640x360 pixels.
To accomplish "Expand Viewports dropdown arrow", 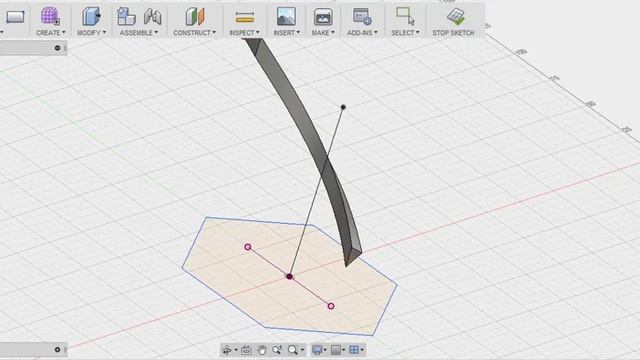I will point(362,350).
